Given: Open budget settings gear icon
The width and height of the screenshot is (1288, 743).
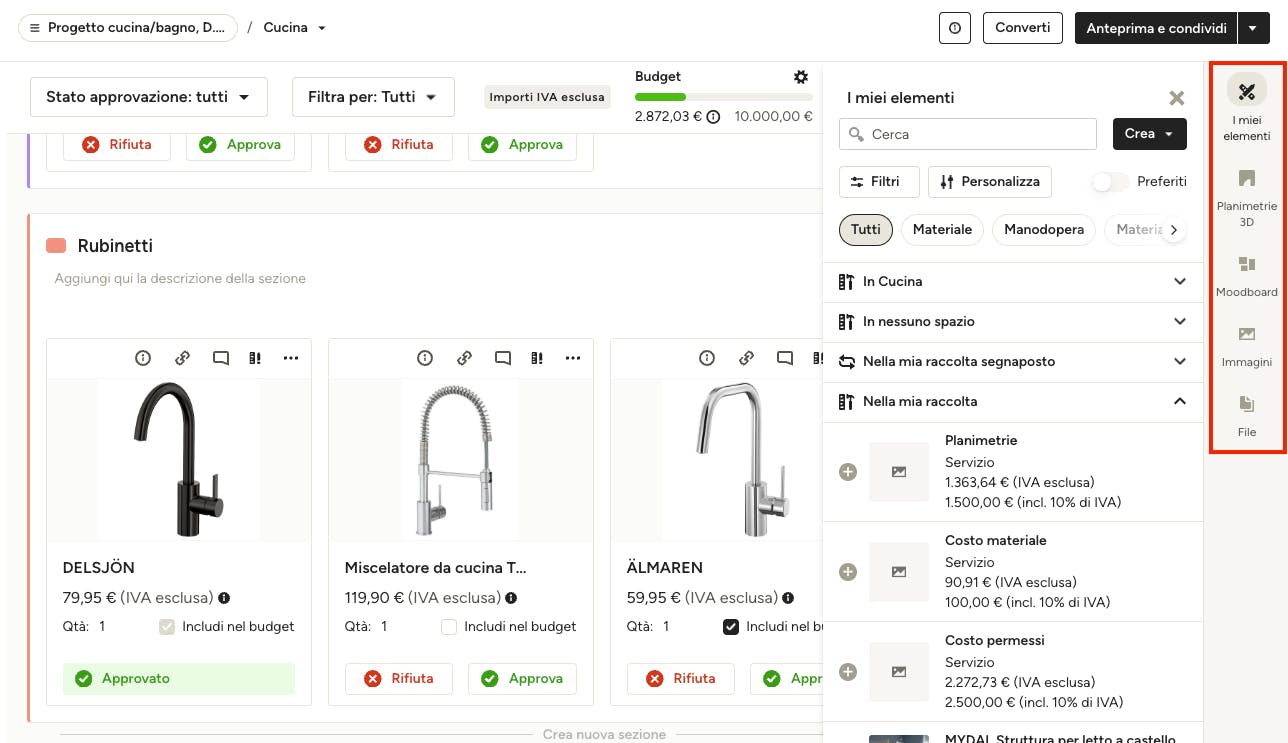Looking at the screenshot, I should 800,77.
